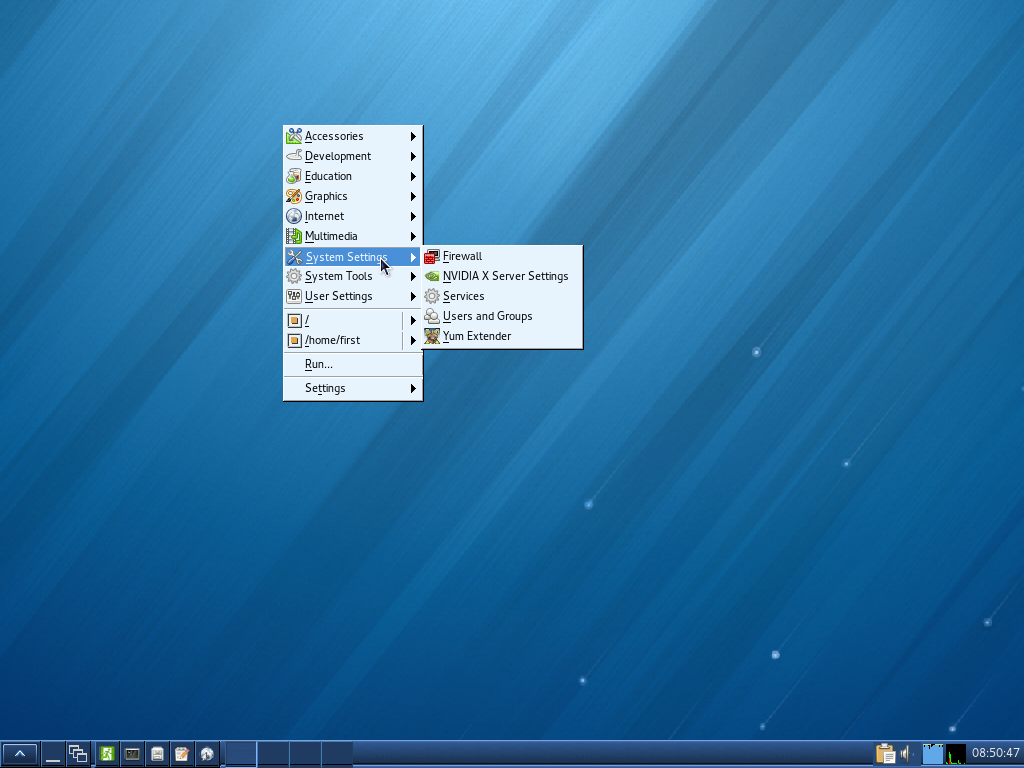Switch to the second workspace button

pyautogui.click(x=273, y=754)
